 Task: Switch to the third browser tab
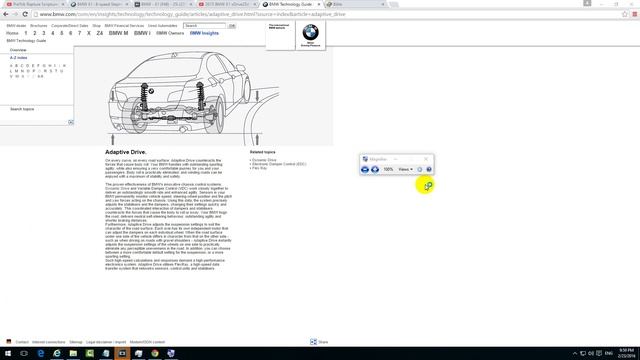[x=164, y=4]
